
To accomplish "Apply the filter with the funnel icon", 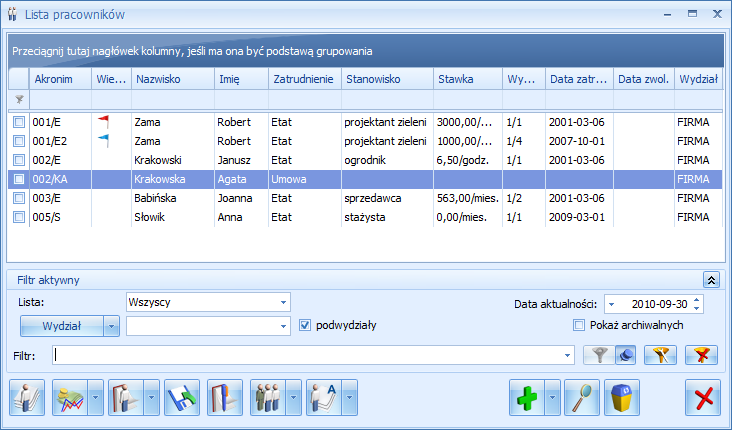I will pos(599,356).
